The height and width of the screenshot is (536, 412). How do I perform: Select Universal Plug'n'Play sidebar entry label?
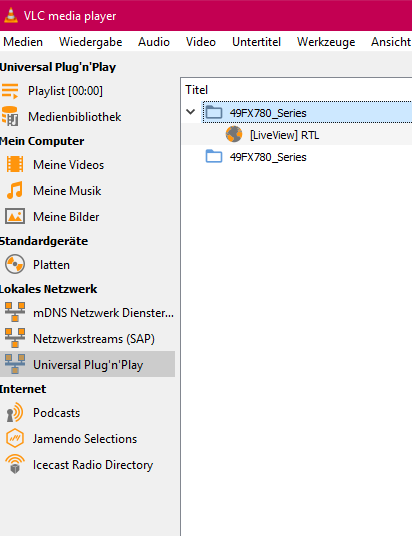(88, 365)
